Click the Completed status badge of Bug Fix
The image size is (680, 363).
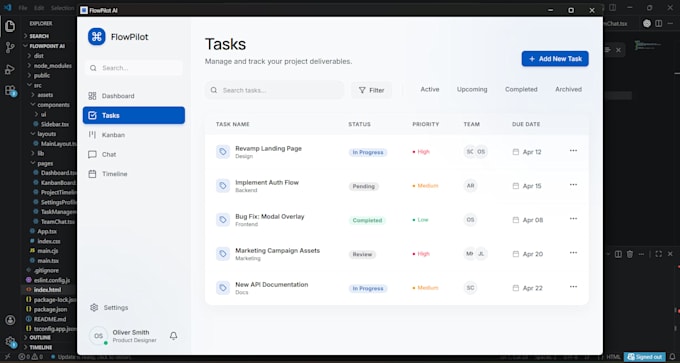click(367, 220)
